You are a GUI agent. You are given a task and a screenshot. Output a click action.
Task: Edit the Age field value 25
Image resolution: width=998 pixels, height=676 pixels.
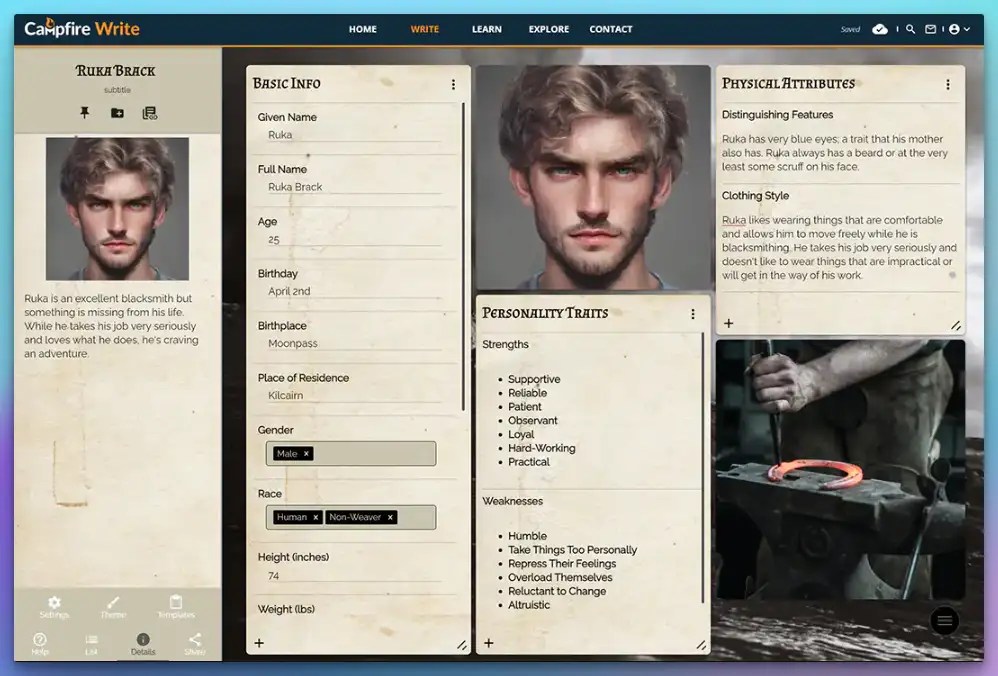click(x=354, y=240)
